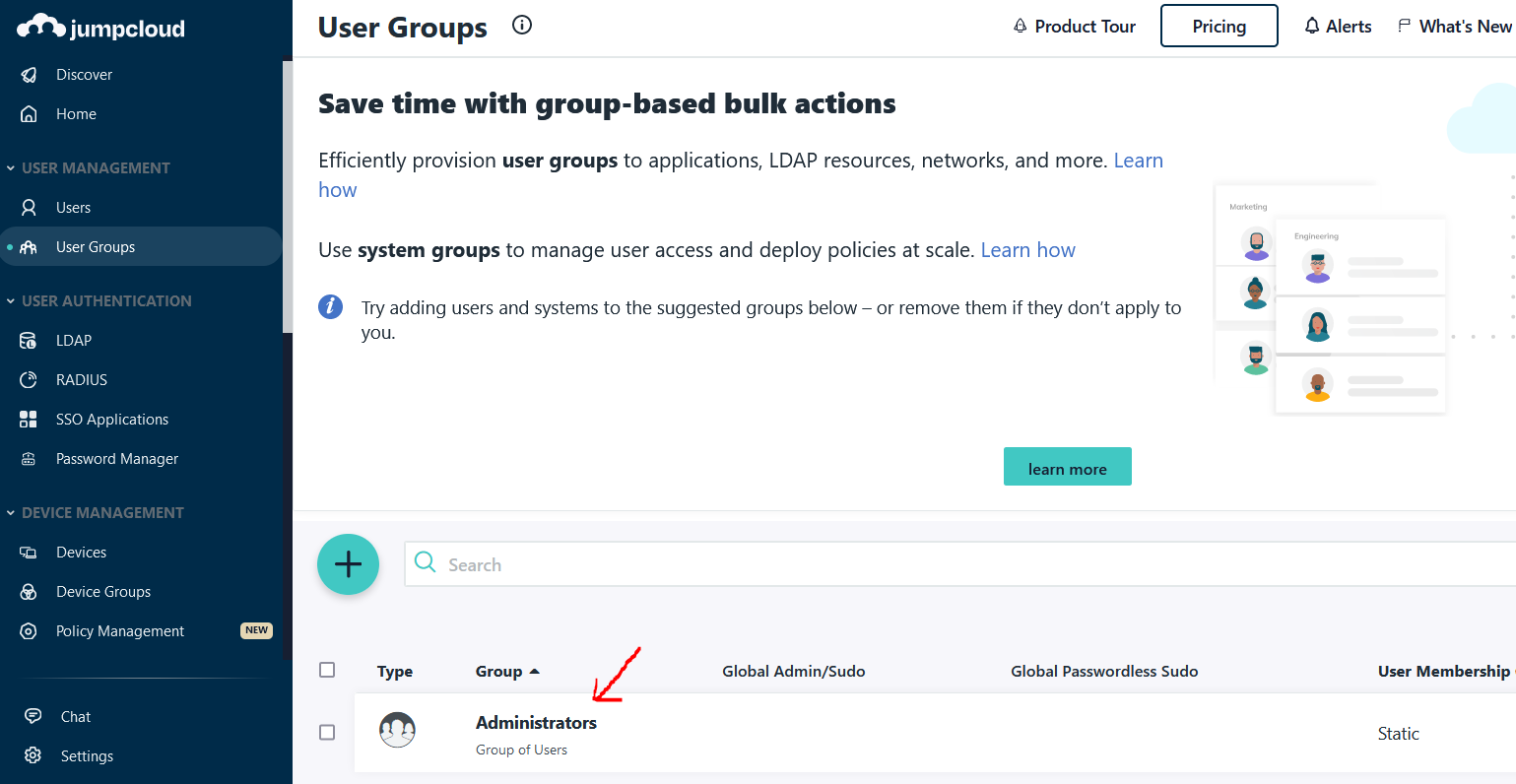Collapse the USER MANAGEMENT section

coord(10,167)
